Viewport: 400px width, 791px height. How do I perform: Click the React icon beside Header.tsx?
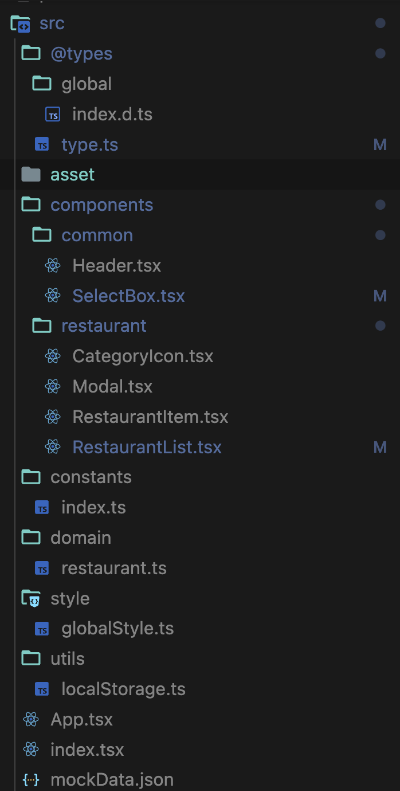pos(52,265)
